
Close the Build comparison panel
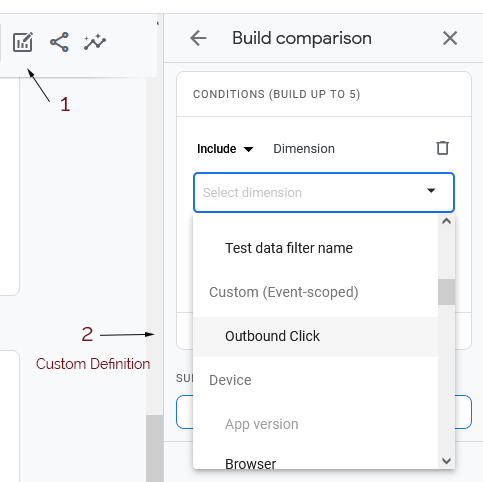[x=450, y=38]
